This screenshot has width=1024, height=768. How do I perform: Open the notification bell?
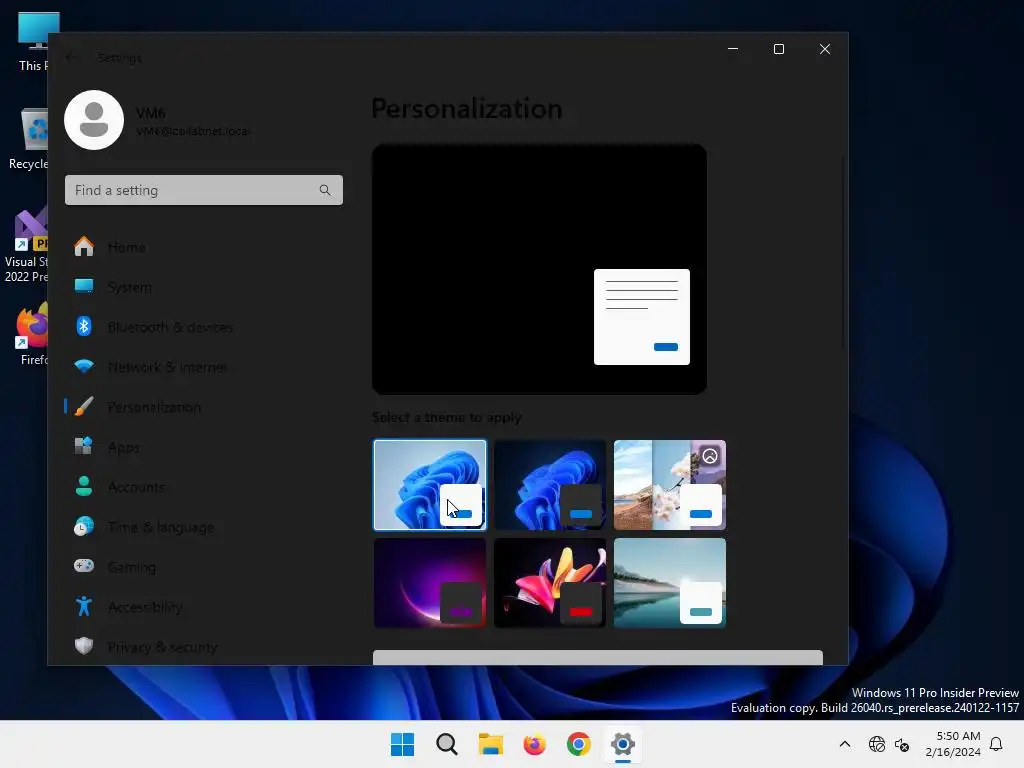996,744
